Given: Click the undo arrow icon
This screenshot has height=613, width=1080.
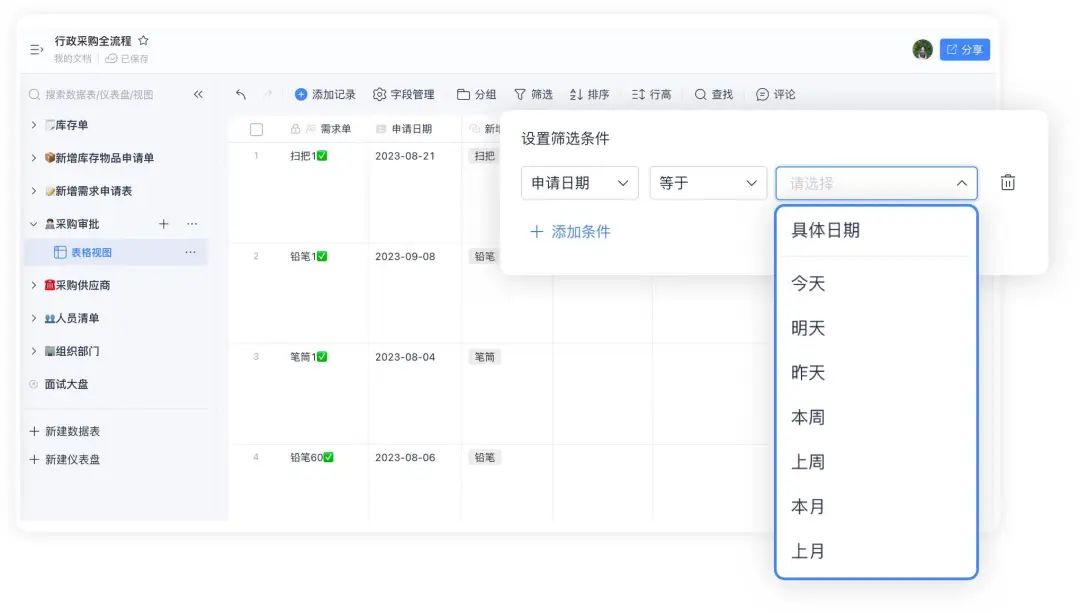Looking at the screenshot, I should point(241,95).
